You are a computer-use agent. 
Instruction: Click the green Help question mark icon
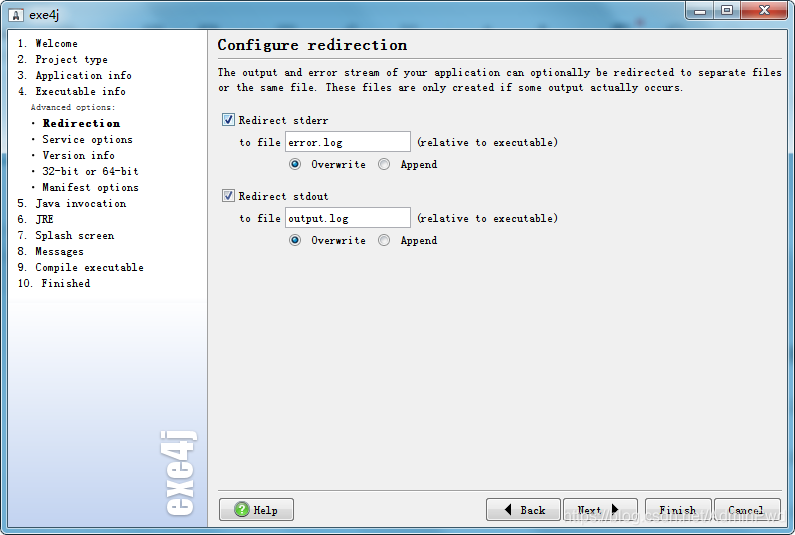(x=242, y=509)
